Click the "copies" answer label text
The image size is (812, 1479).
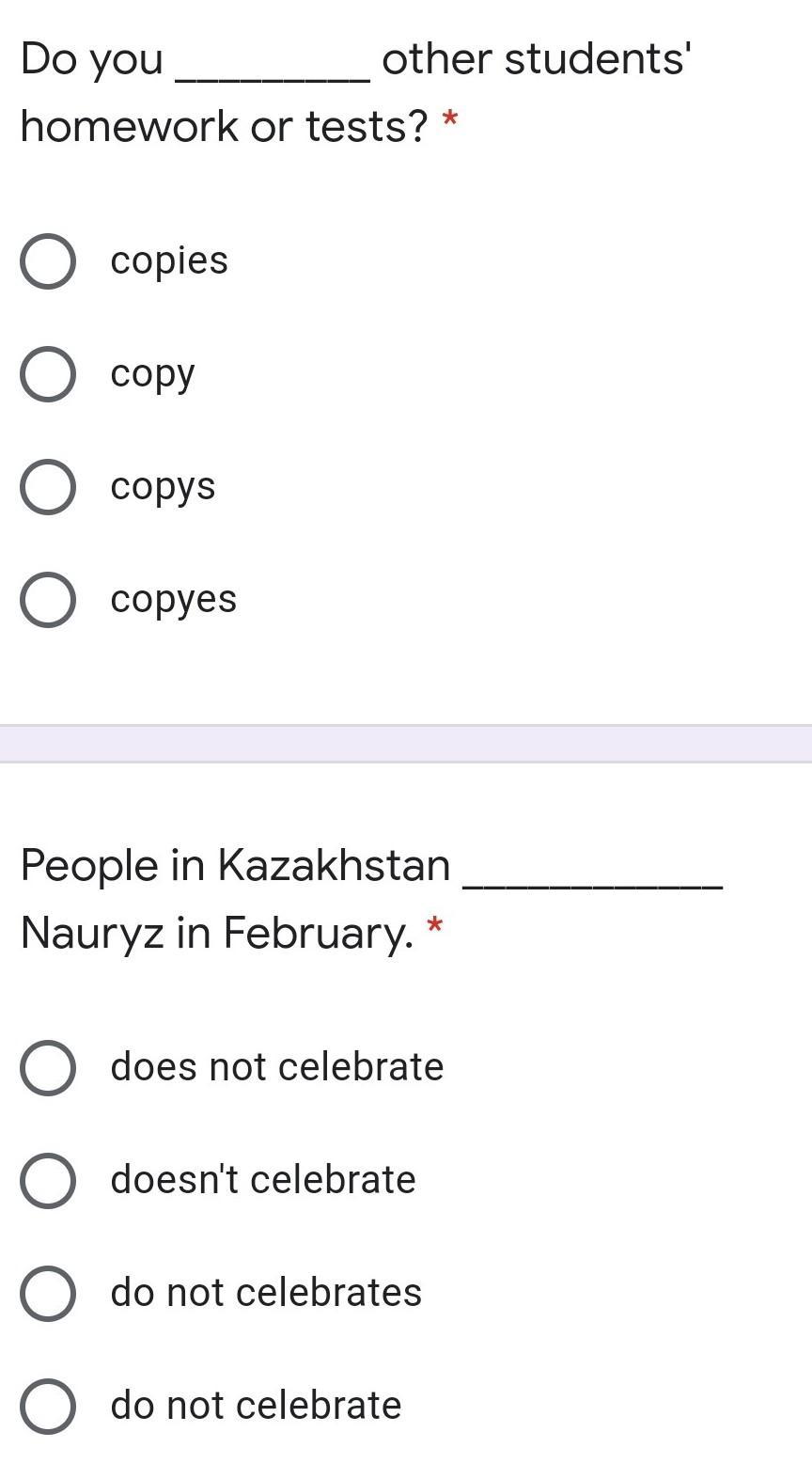pyautogui.click(x=169, y=261)
